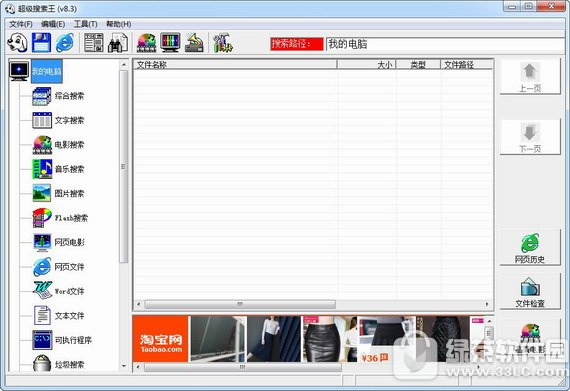Viewport: 570px width, 391px height.
Task: Click into the 搜索路径 input field
Action: pyautogui.click(x=445, y=44)
